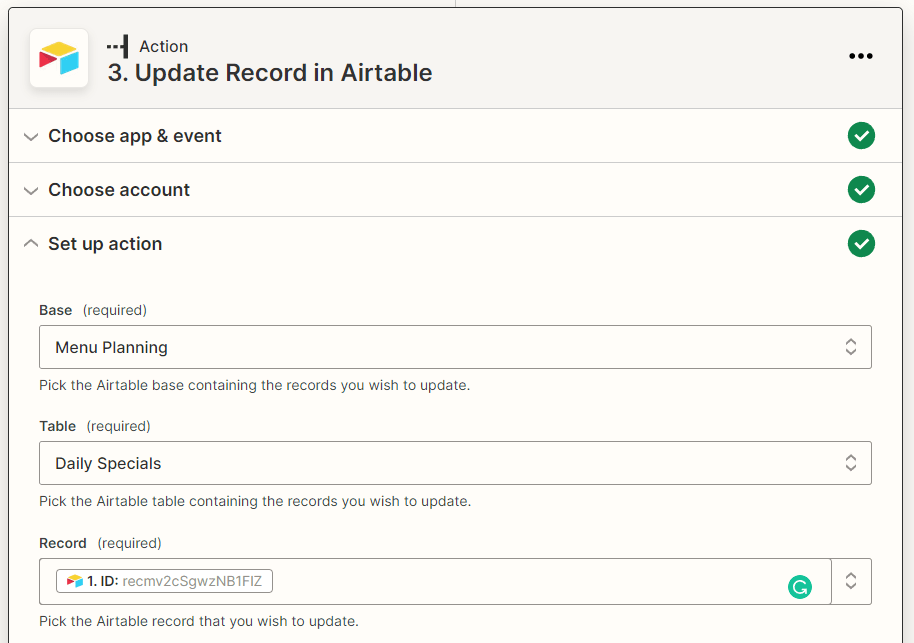Open the Base dropdown showing Menu Planning
914x643 pixels.
(455, 347)
